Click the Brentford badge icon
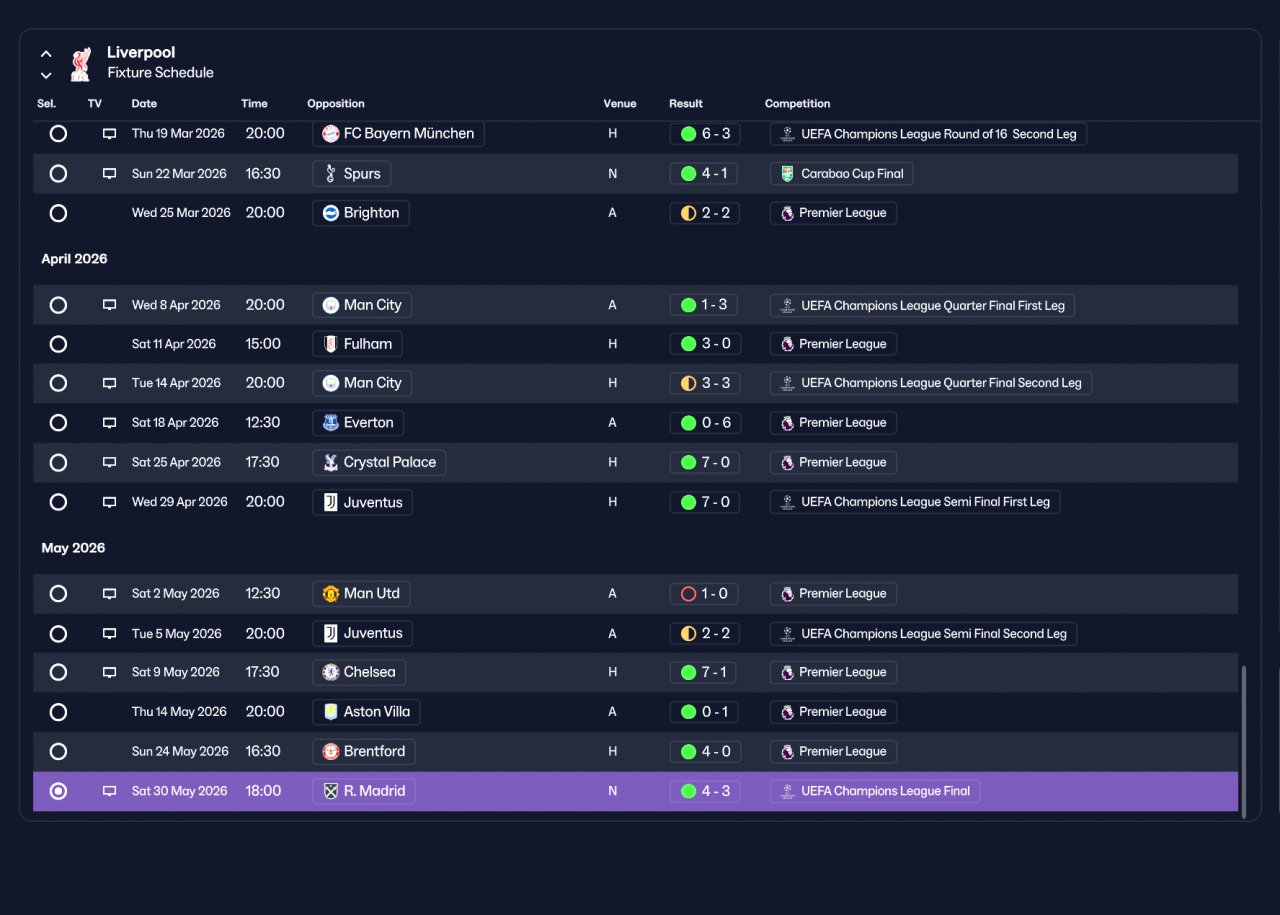 pos(331,752)
